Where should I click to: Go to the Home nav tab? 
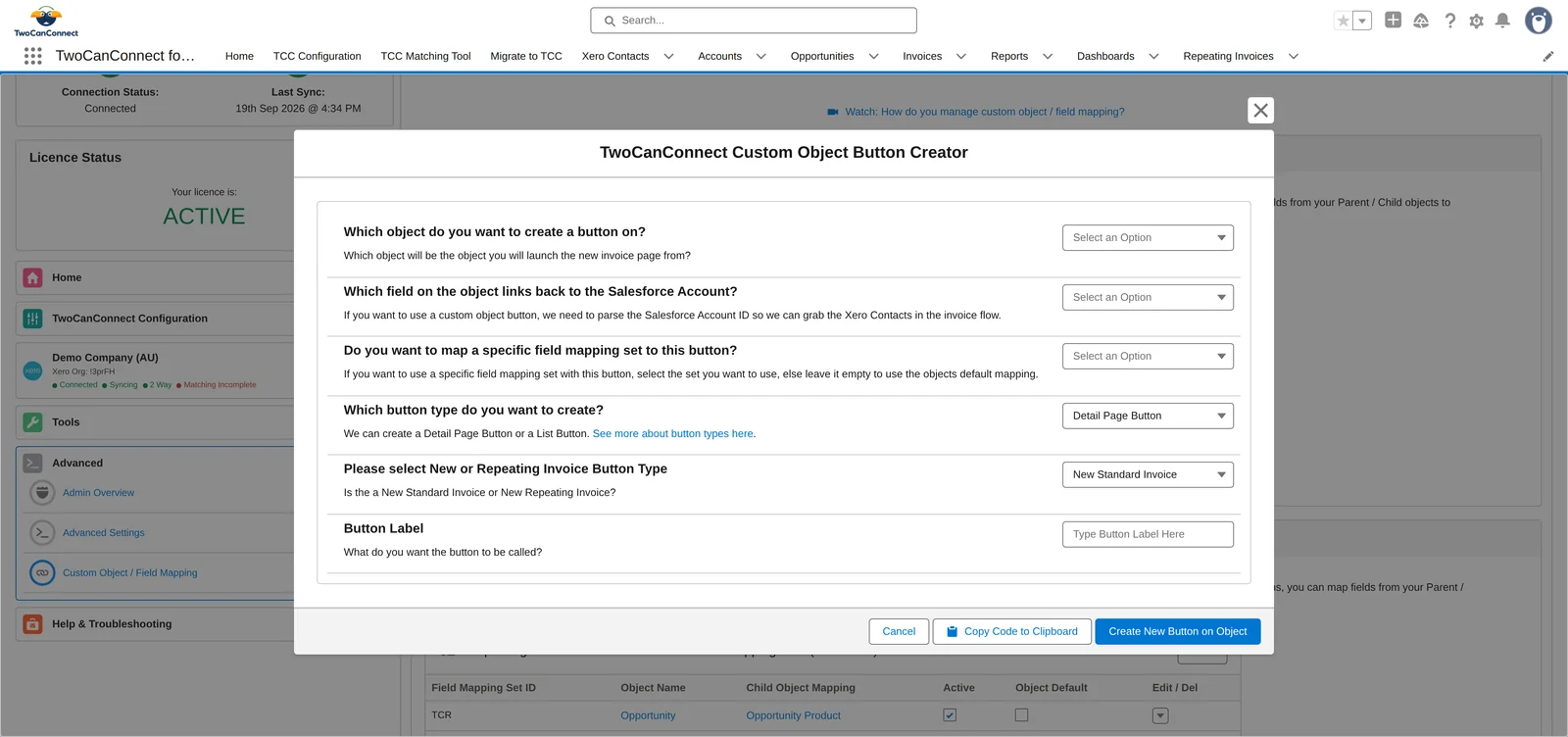point(239,57)
